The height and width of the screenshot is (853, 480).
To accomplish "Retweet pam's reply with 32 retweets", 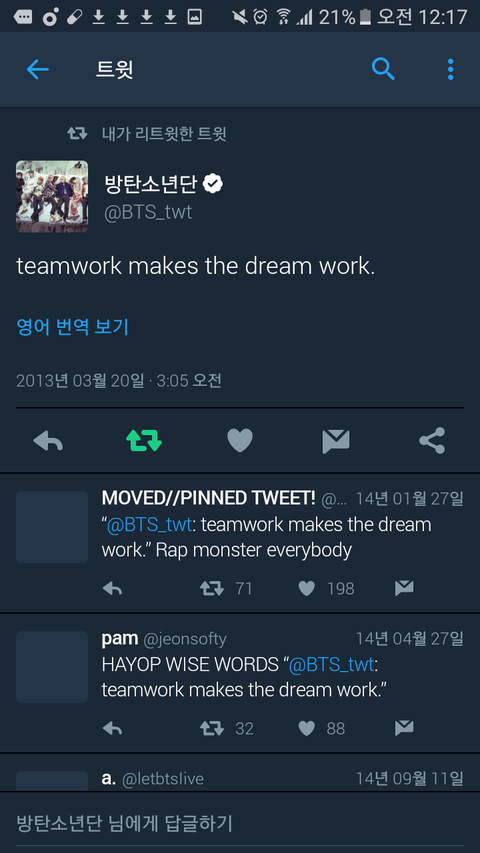I will coord(212,728).
